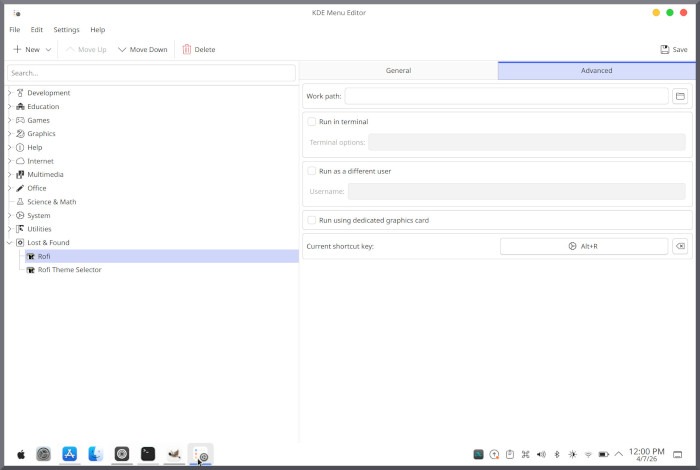Click the Alt+R shortcut key button
This screenshot has height=470, width=700.
[x=583, y=246]
